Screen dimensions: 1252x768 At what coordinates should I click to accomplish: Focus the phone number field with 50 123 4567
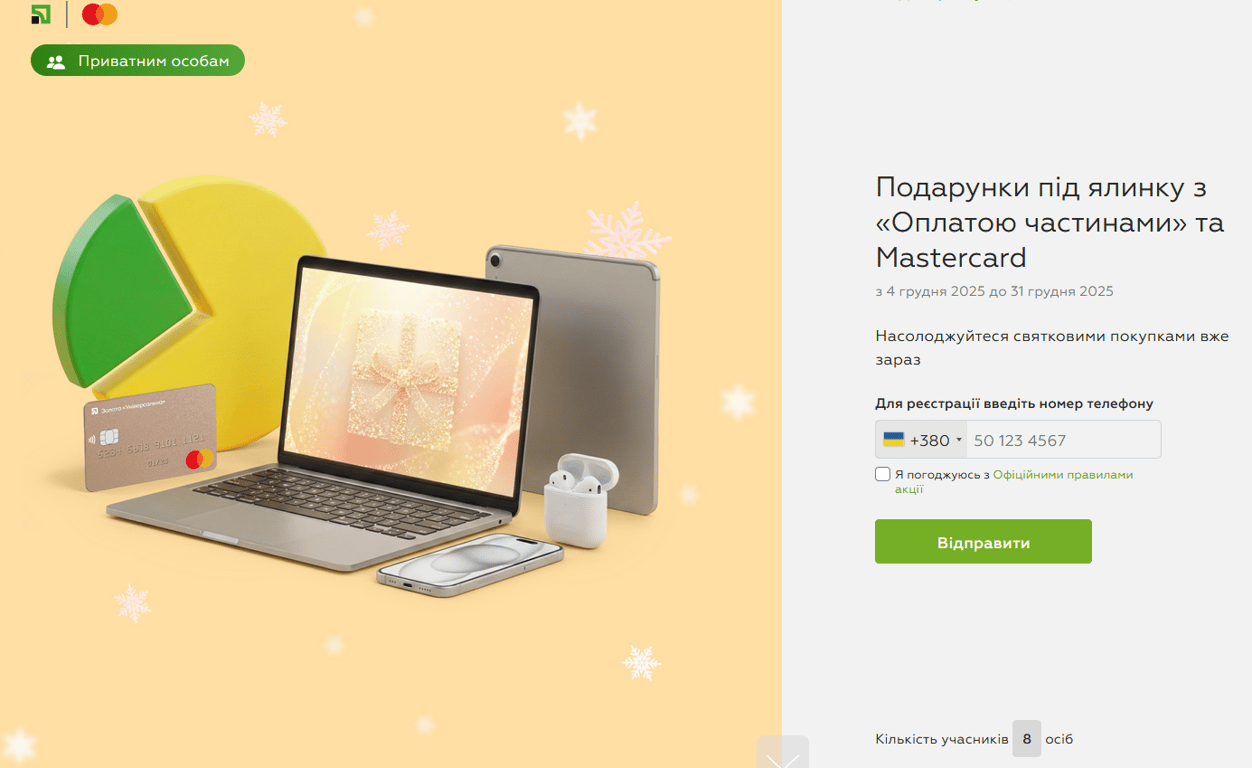1063,440
